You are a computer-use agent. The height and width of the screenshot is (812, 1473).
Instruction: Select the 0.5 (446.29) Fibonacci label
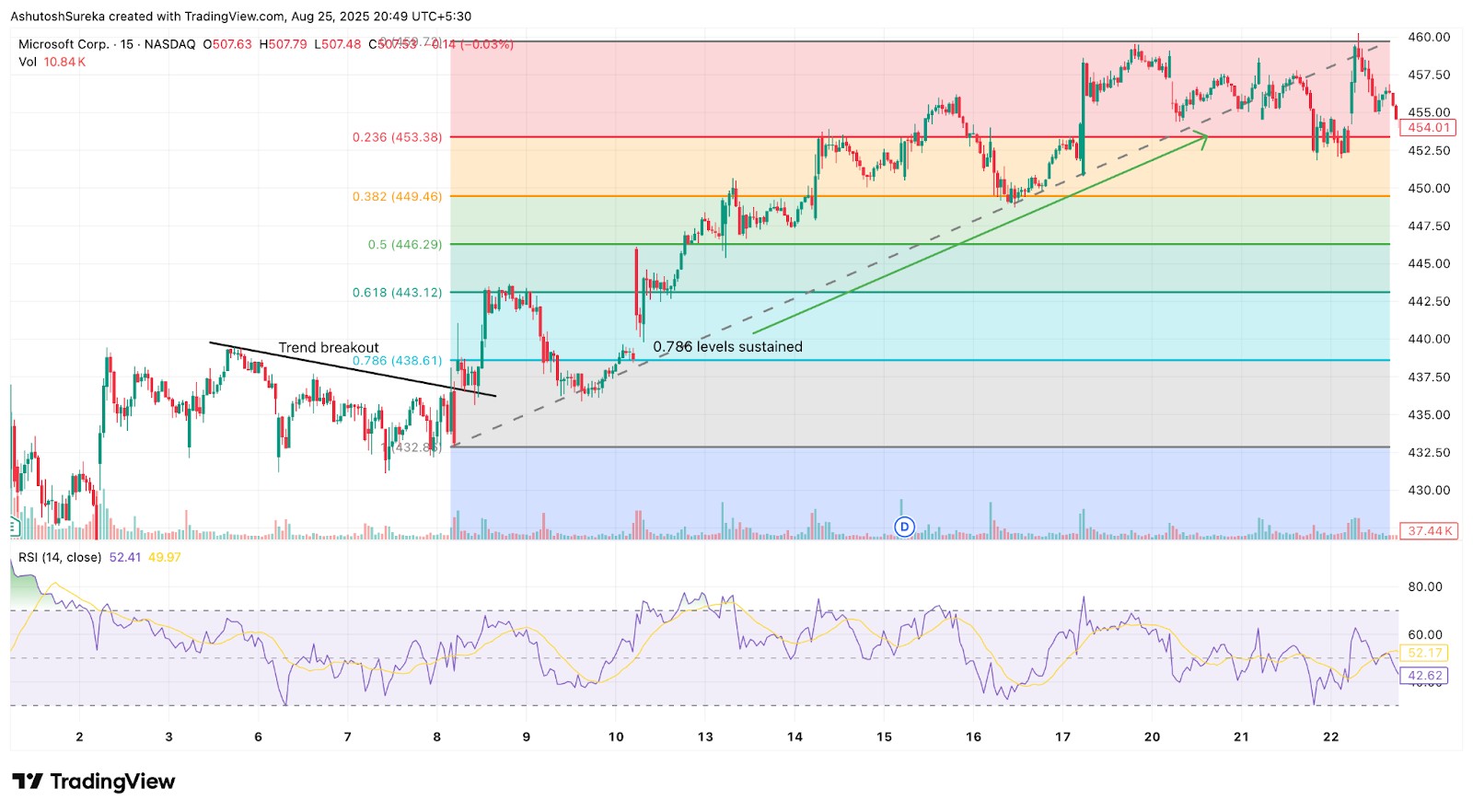point(405,245)
